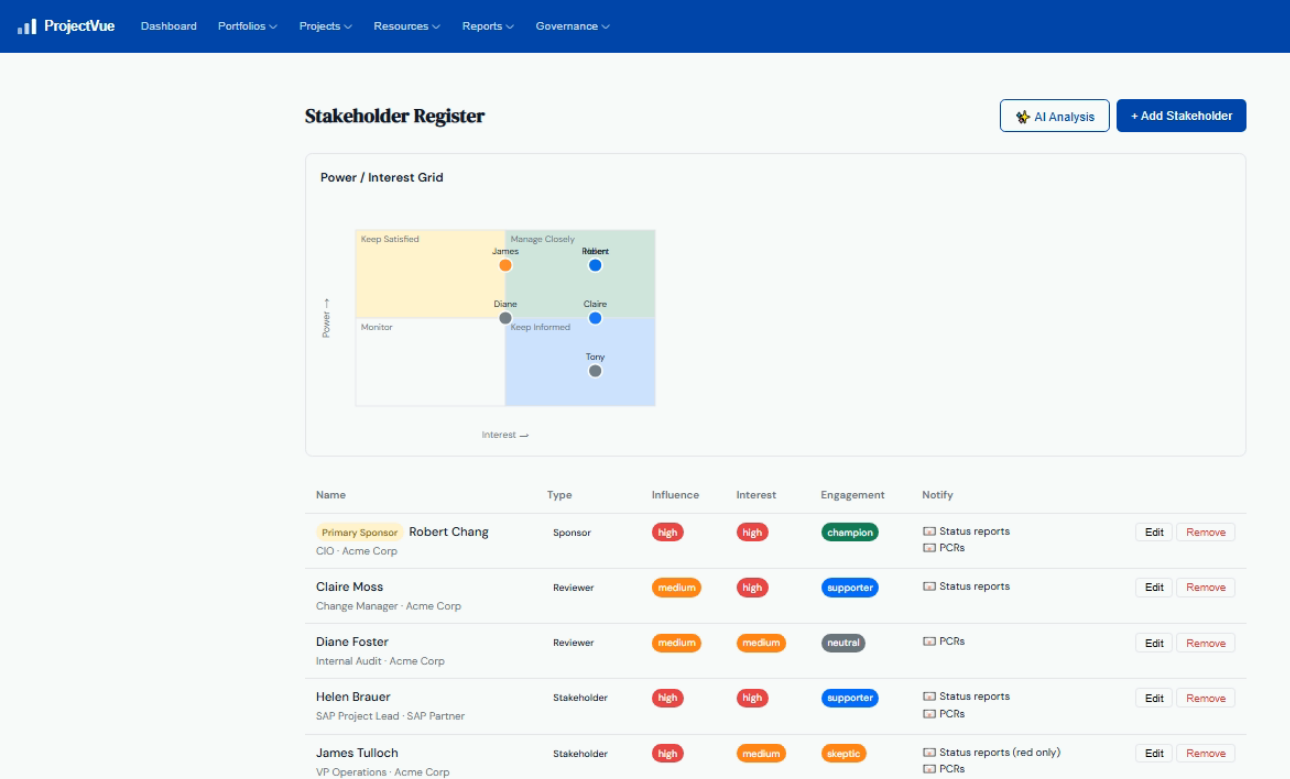The width and height of the screenshot is (1290, 779).
Task: Click the name Robert Chang
Action: (x=449, y=532)
